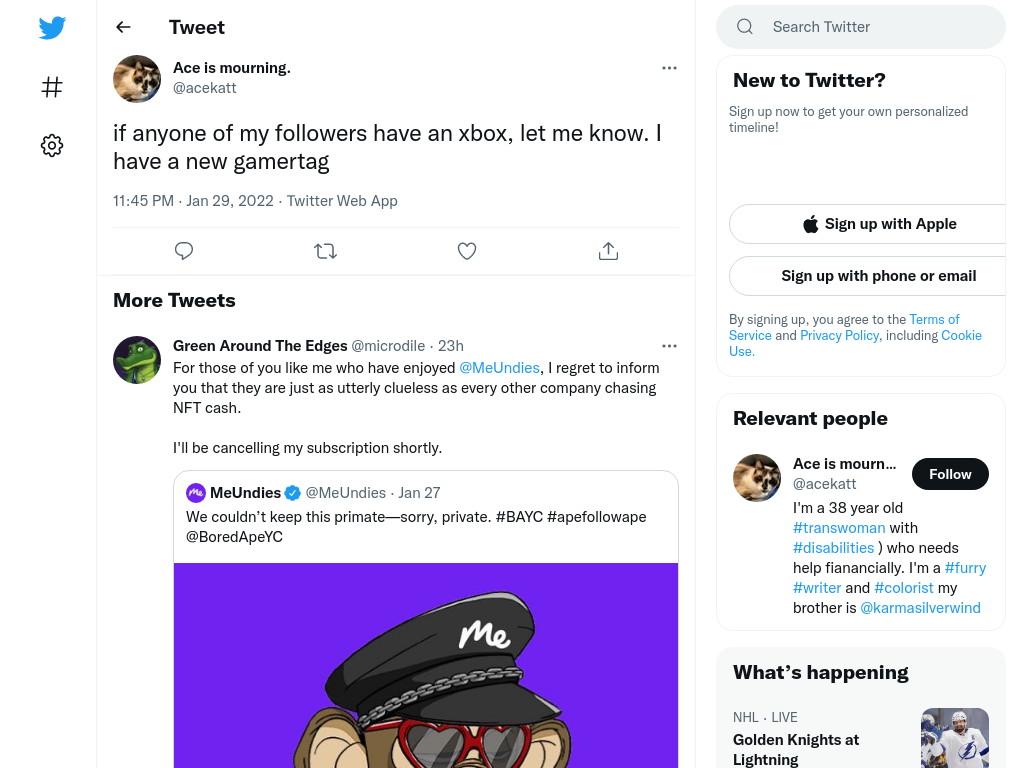Sign up with phone or email
1024x768 pixels.
pos(876,276)
